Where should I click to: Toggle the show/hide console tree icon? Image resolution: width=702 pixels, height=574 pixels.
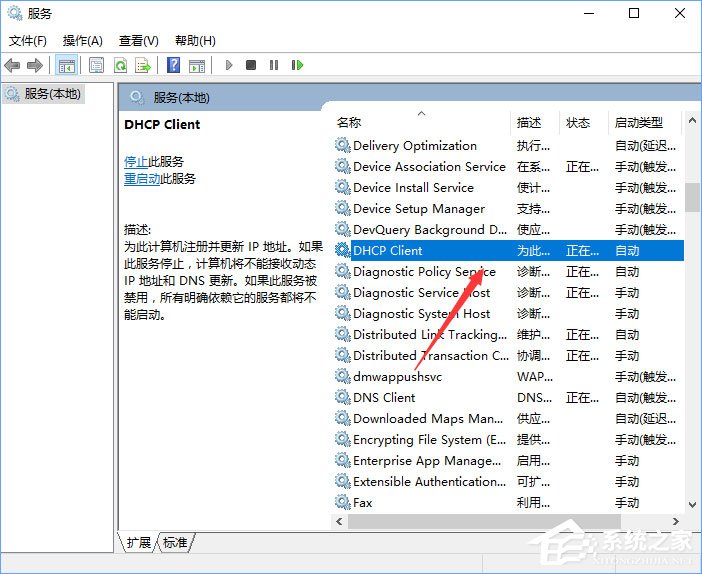[67, 65]
